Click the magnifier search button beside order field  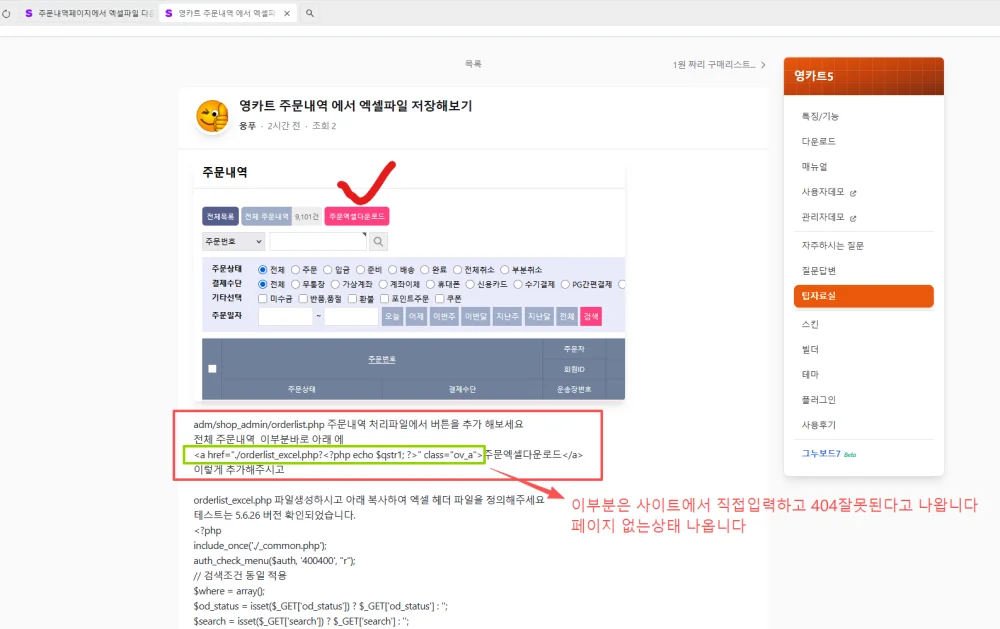378,241
